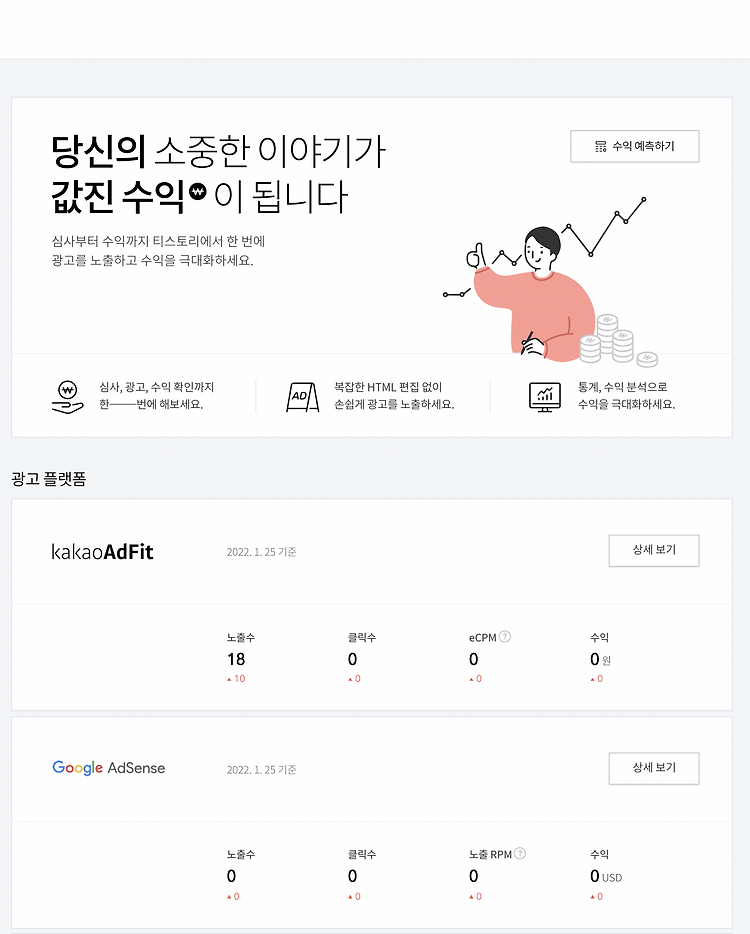750x934 pixels.
Task: Click kakaoAdFit 클릭수 value
Action: (x=353, y=659)
